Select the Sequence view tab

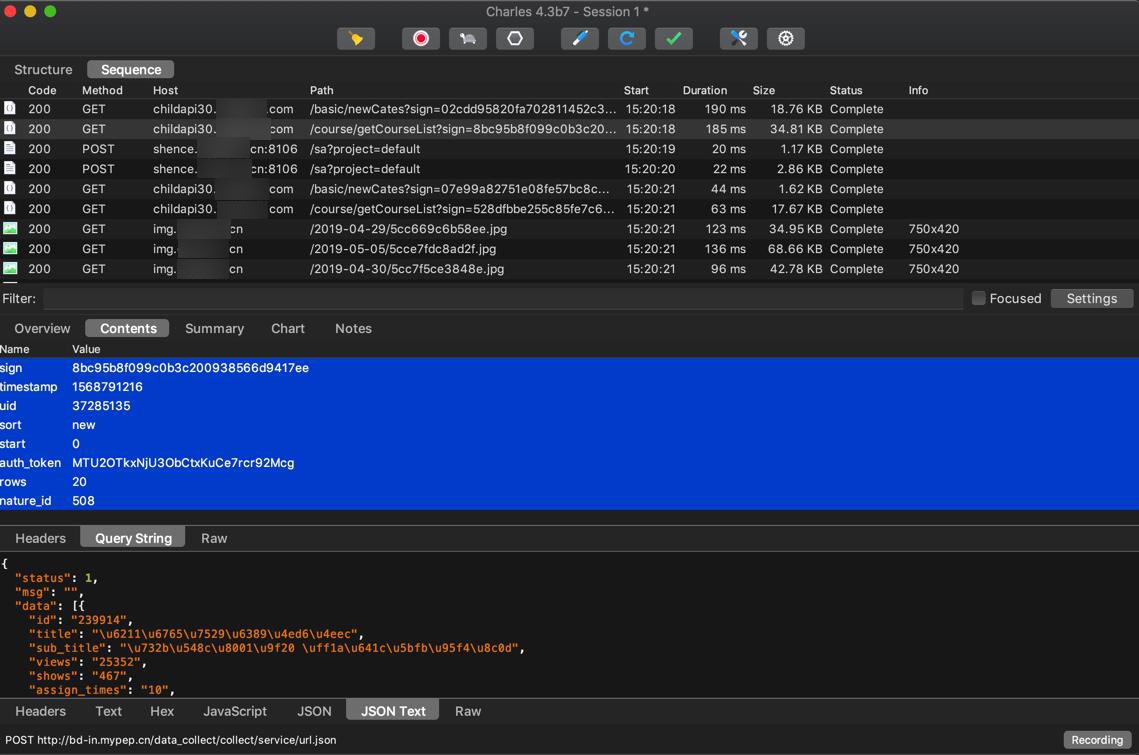tap(131, 70)
